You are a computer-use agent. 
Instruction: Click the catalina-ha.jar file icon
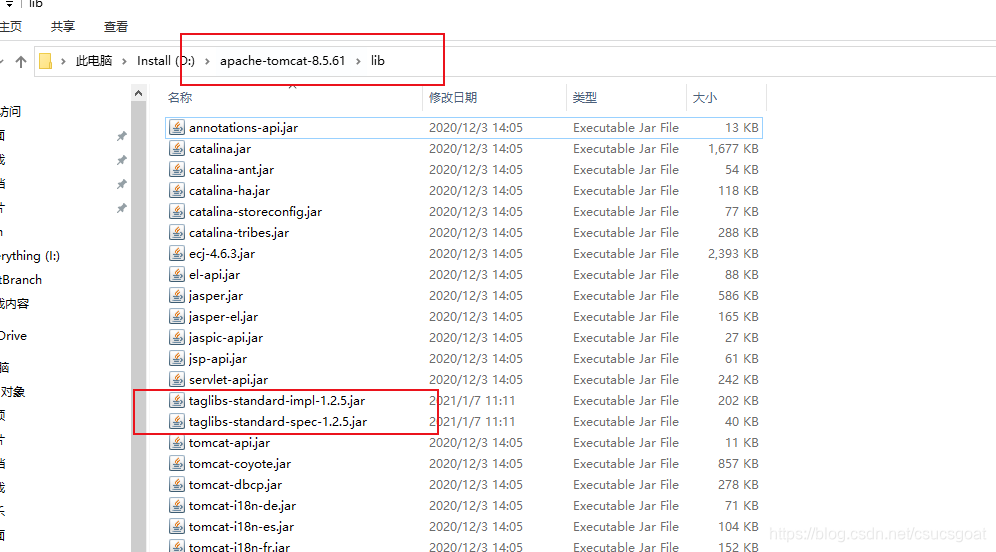click(x=177, y=191)
